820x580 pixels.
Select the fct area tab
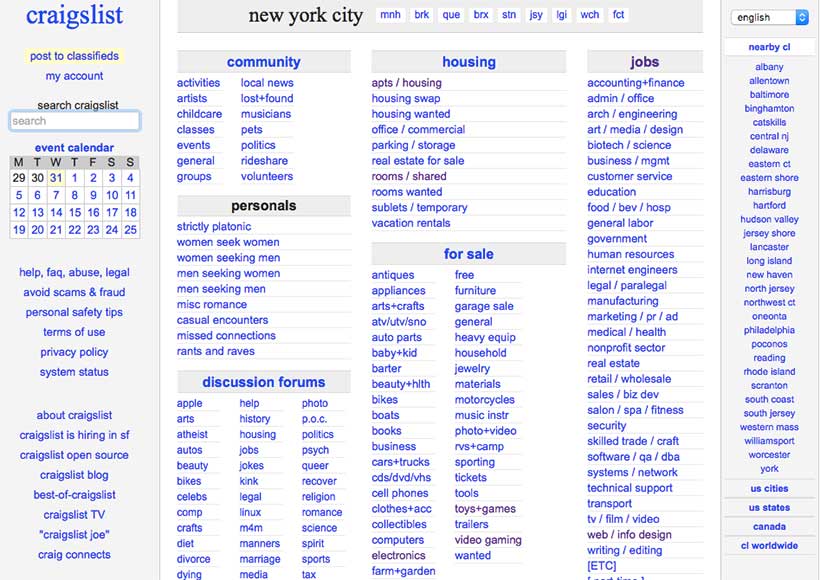(618, 15)
